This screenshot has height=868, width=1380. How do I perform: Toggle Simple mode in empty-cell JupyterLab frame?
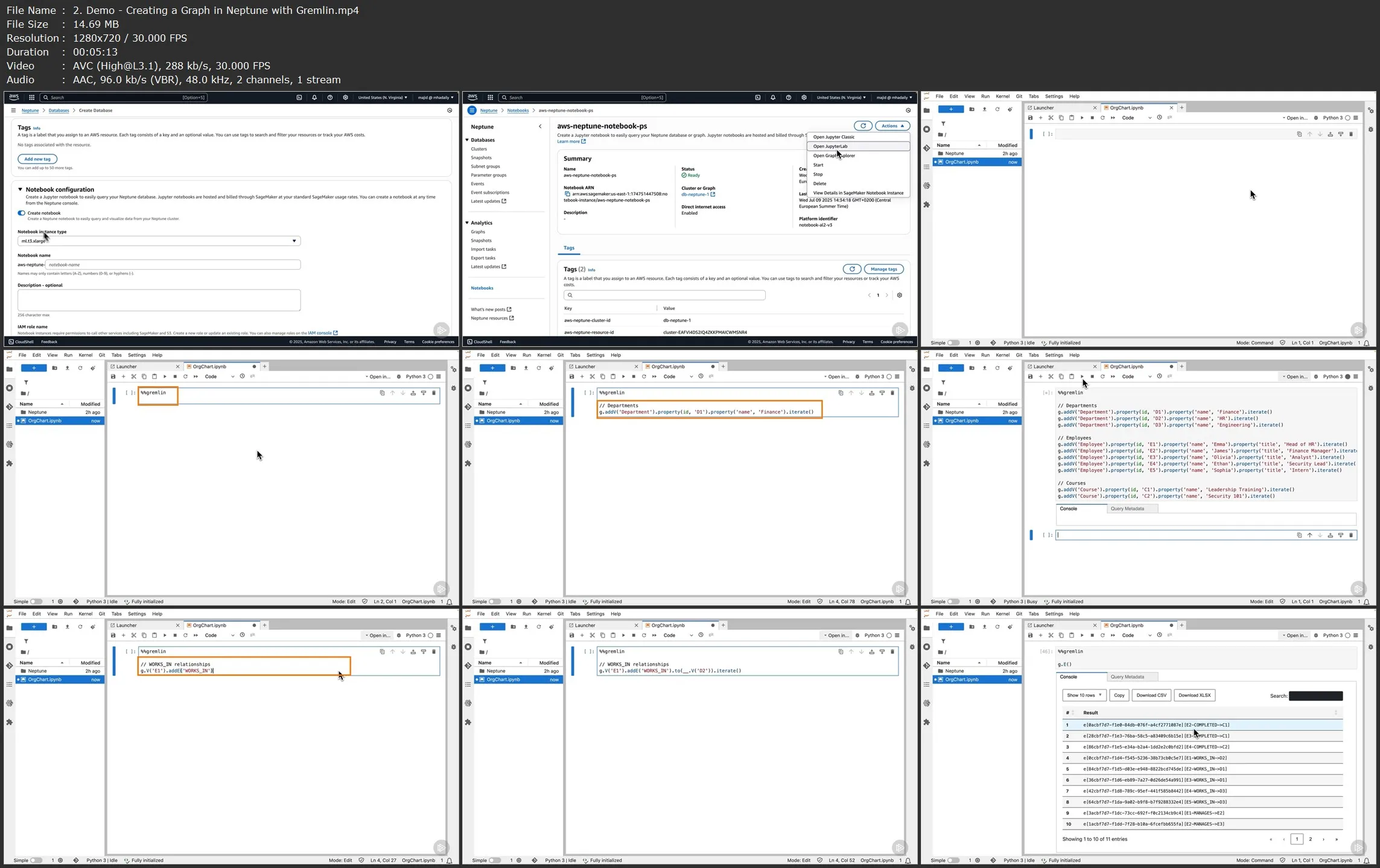[953, 343]
